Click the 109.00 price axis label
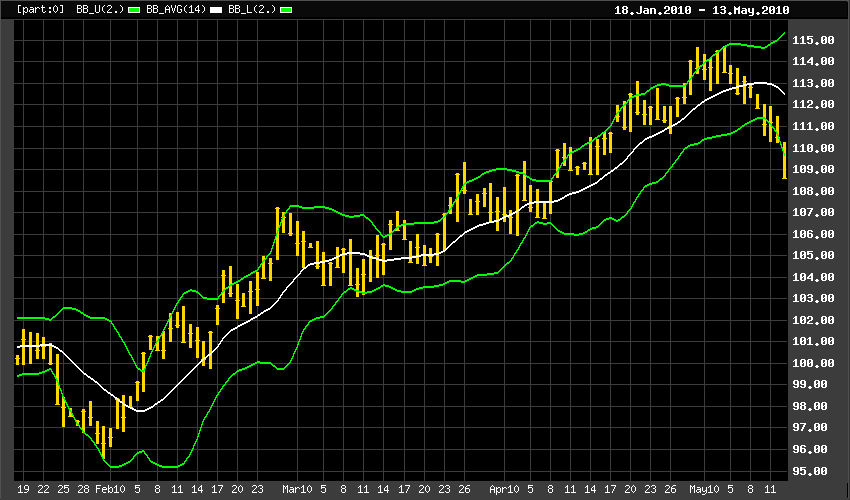The image size is (850, 500). [x=813, y=169]
